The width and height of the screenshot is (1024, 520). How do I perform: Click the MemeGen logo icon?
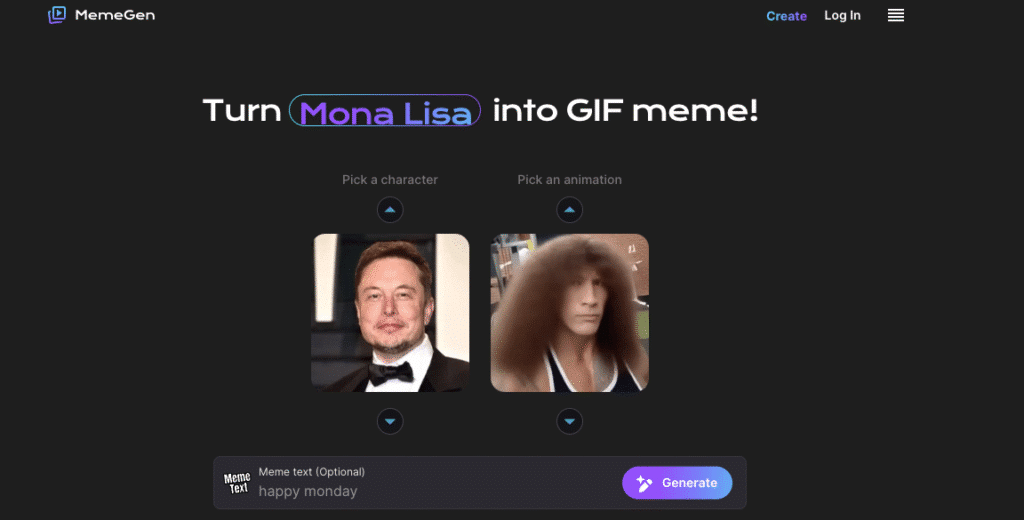point(57,15)
